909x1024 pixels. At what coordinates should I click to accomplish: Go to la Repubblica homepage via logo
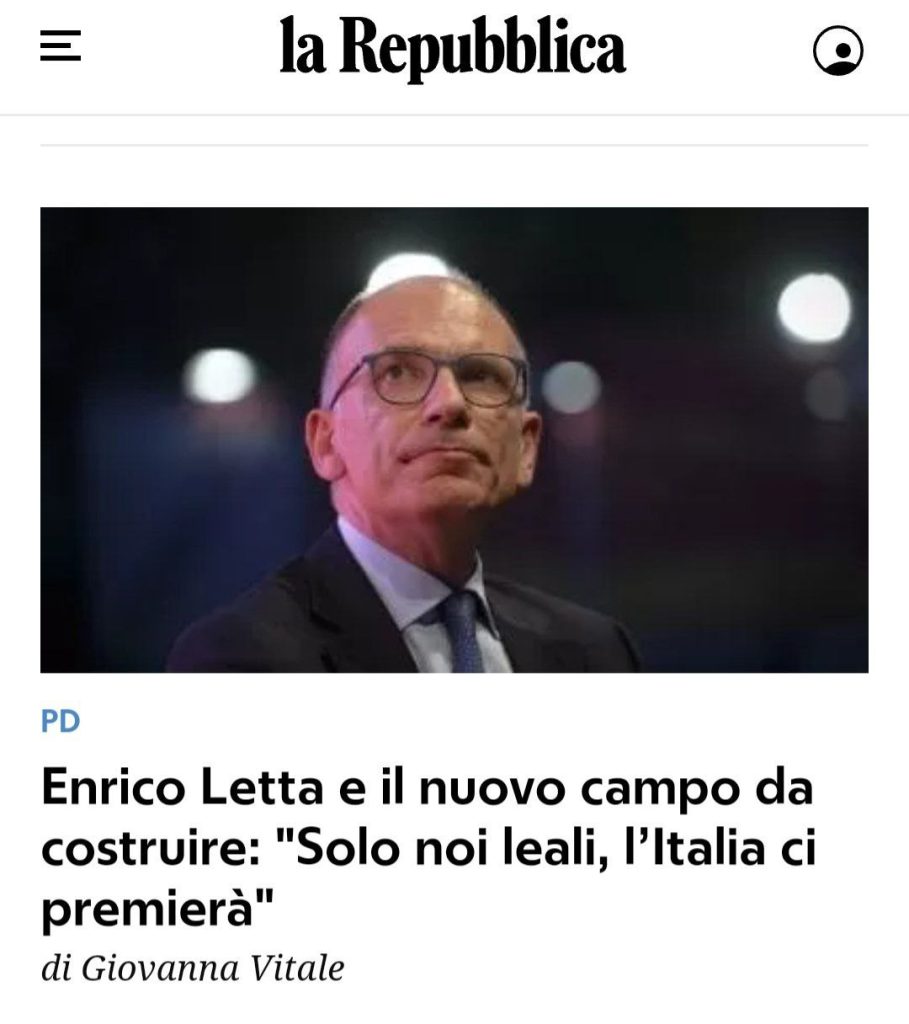453,46
